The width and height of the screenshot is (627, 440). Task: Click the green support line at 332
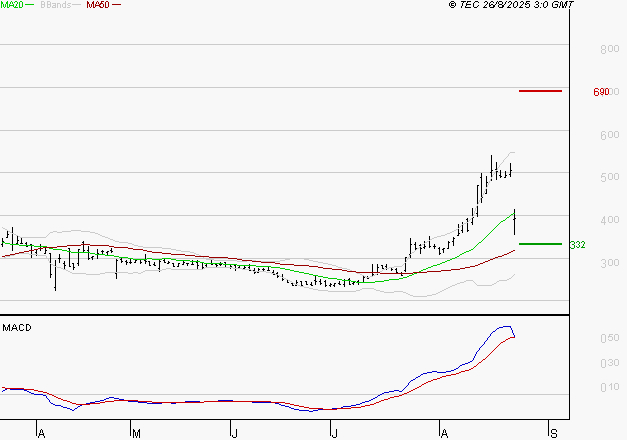click(x=540, y=244)
